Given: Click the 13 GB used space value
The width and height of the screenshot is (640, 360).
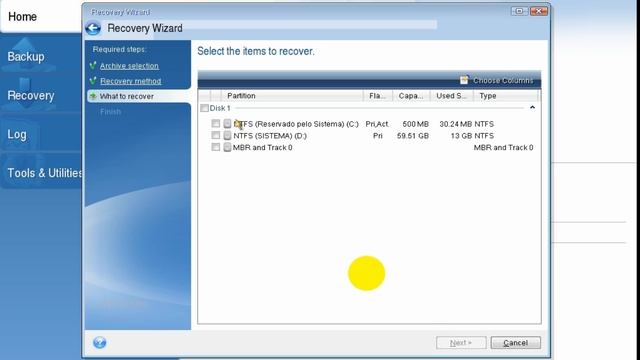Looking at the screenshot, I should point(461,136).
